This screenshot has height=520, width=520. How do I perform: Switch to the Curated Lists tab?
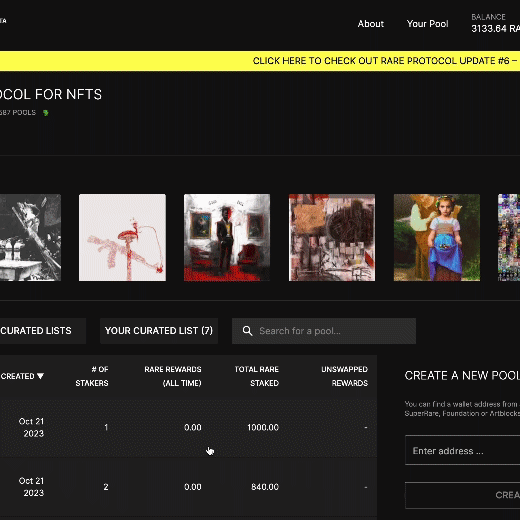pos(43,331)
